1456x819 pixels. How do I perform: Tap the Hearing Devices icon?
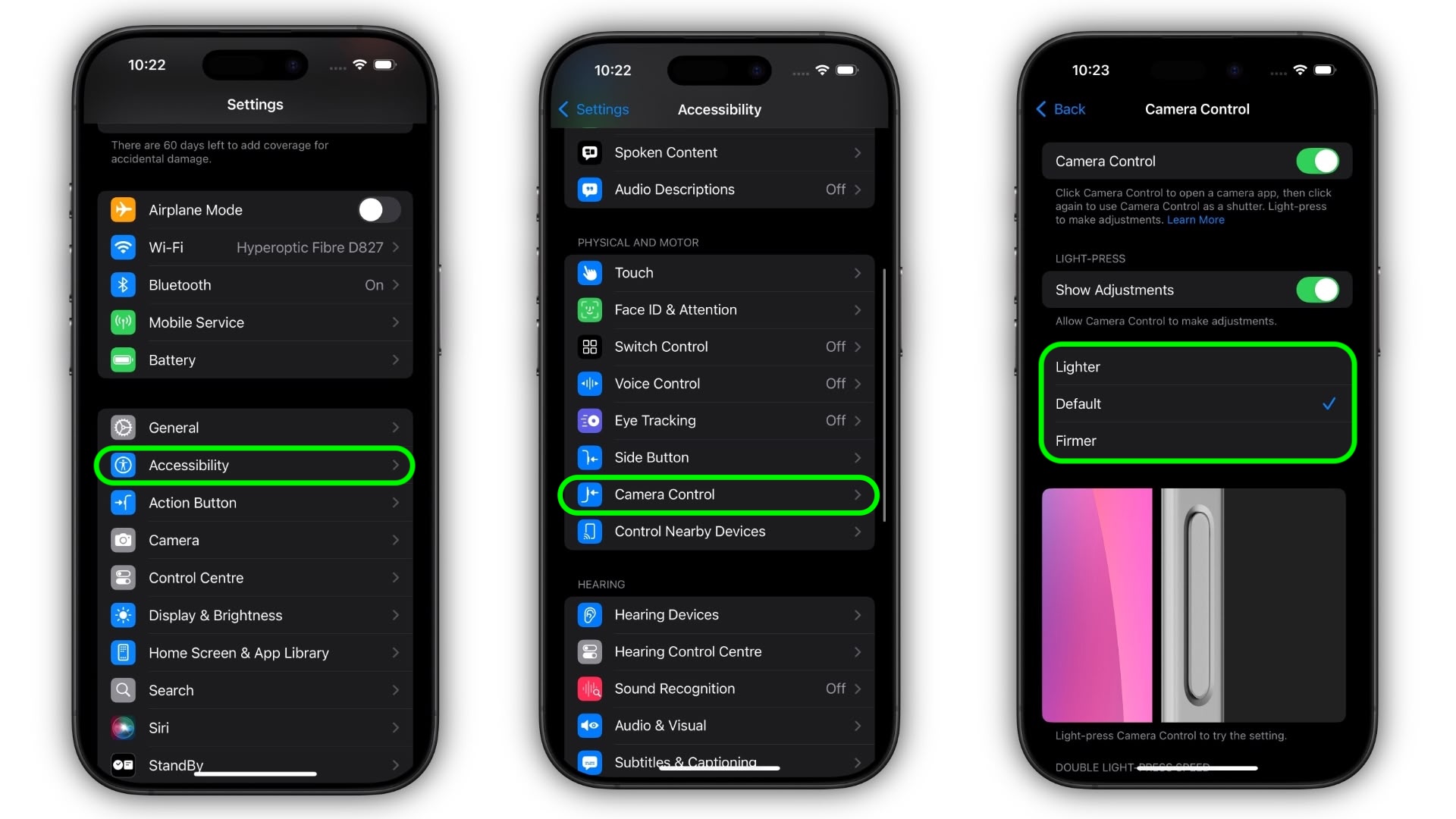click(591, 614)
